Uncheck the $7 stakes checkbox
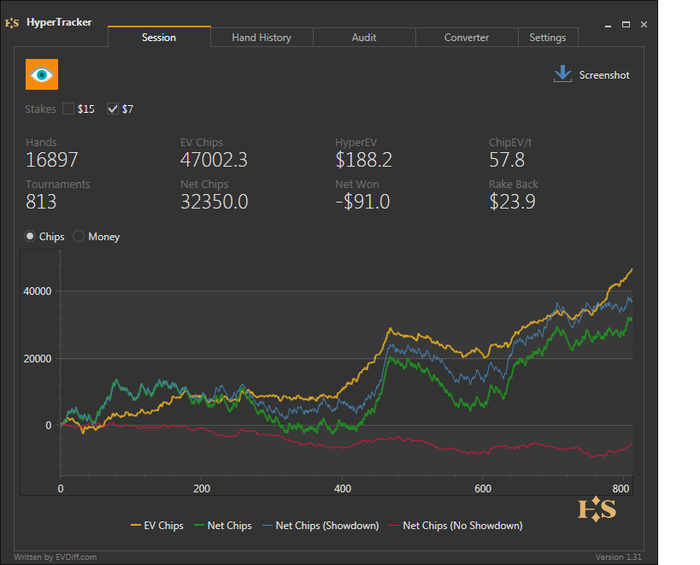 pos(112,109)
